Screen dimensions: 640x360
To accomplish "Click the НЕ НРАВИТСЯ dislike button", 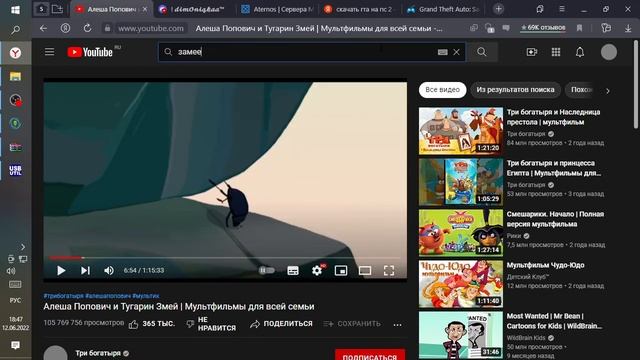I will pyautogui.click(x=211, y=324).
